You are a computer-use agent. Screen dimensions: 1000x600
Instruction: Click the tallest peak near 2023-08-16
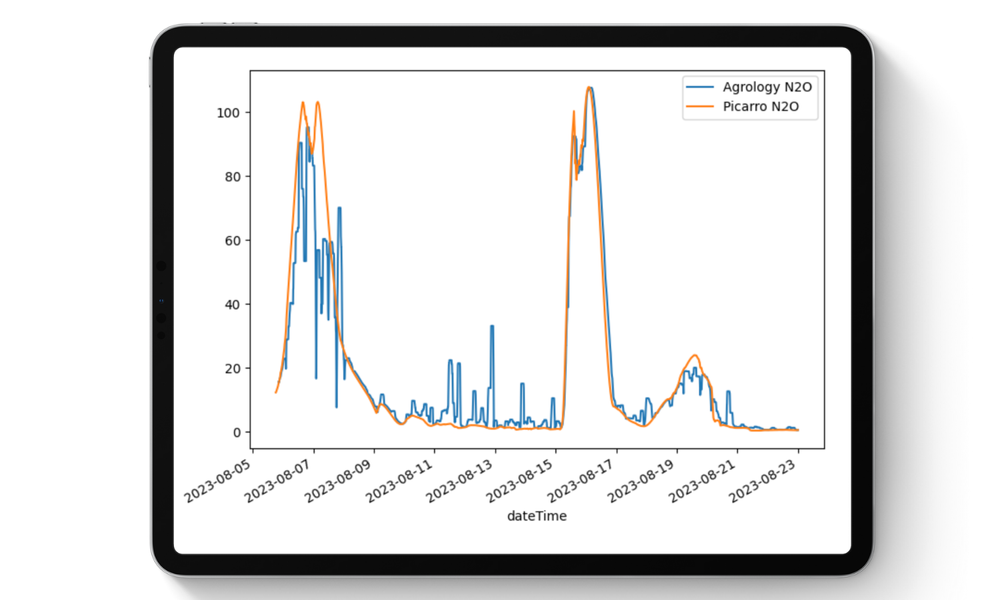pyautogui.click(x=590, y=88)
